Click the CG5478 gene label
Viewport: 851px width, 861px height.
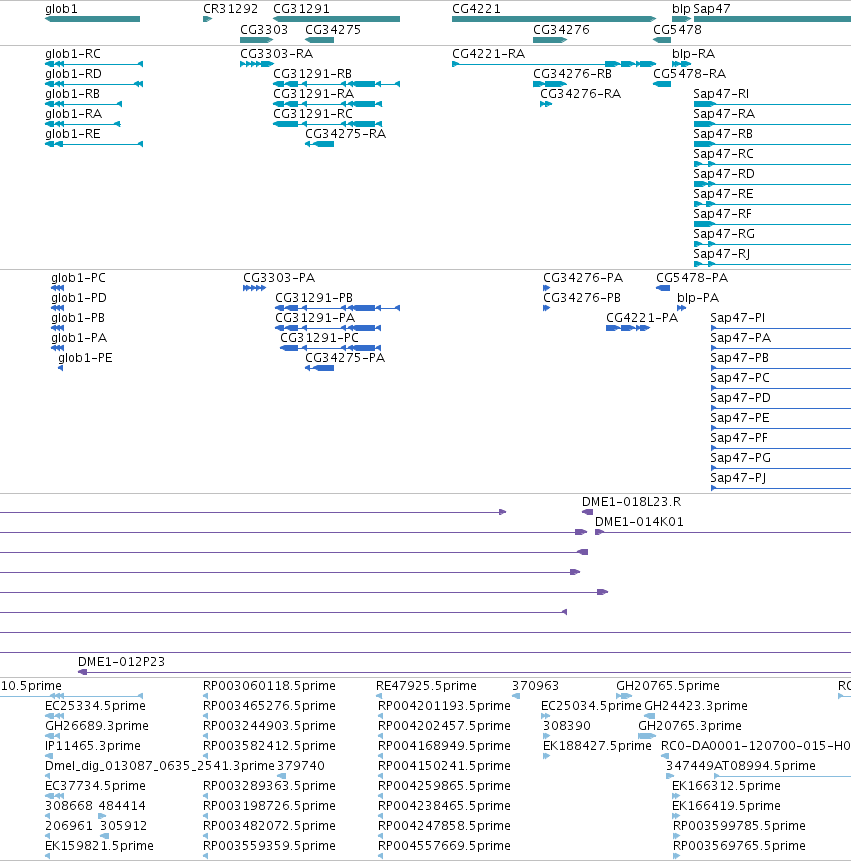[x=678, y=30]
